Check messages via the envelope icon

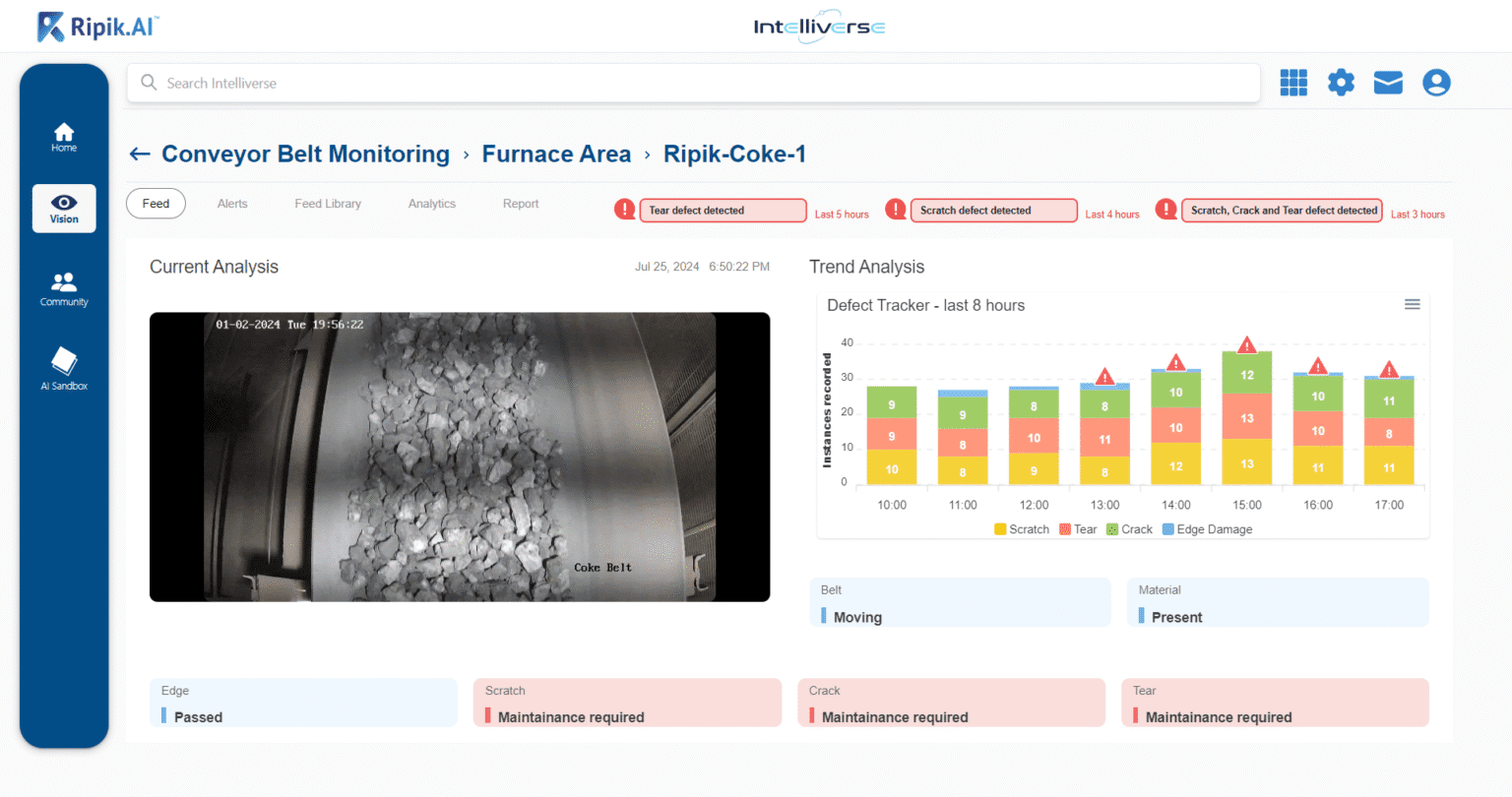click(1388, 83)
